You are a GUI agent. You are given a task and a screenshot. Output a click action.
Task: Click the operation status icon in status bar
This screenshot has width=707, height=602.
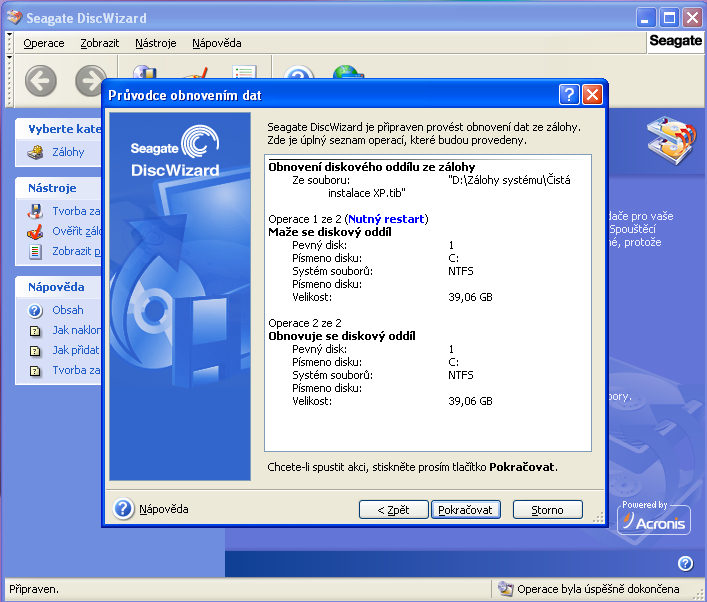point(505,588)
